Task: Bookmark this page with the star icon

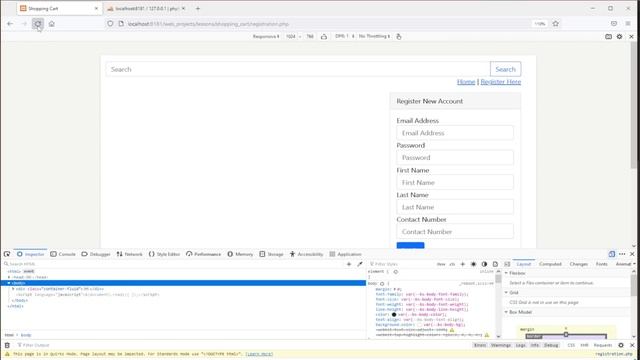Action: point(556,24)
